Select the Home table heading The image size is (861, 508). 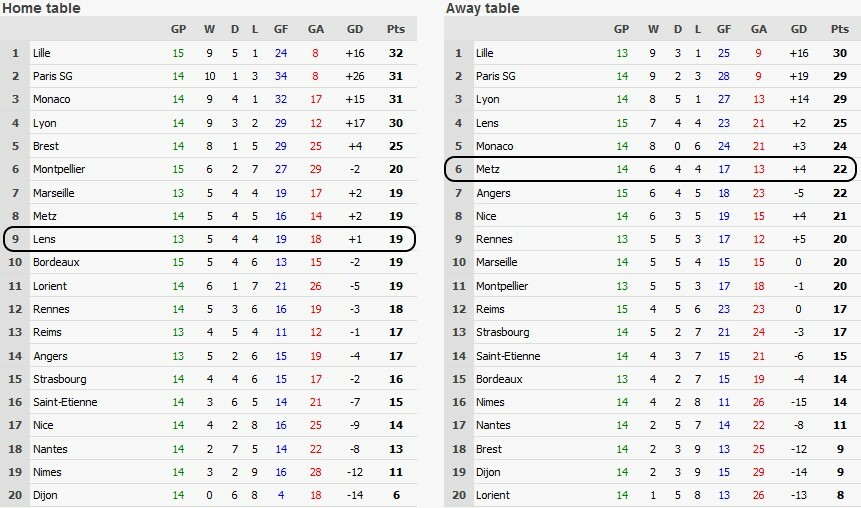coord(41,8)
